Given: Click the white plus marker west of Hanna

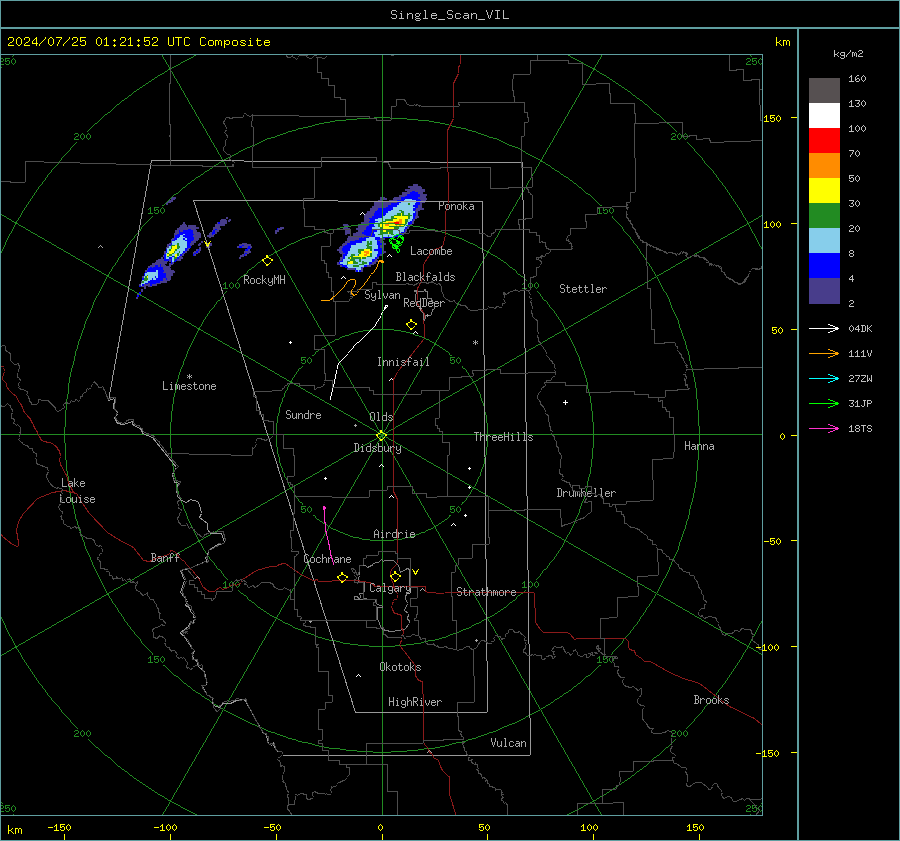Looking at the screenshot, I should 565,402.
